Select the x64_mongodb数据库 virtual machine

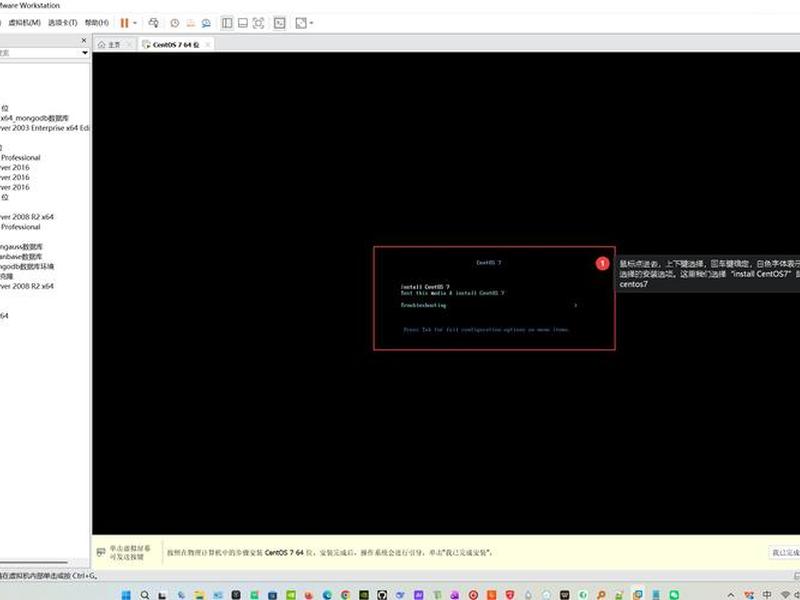click(34, 118)
